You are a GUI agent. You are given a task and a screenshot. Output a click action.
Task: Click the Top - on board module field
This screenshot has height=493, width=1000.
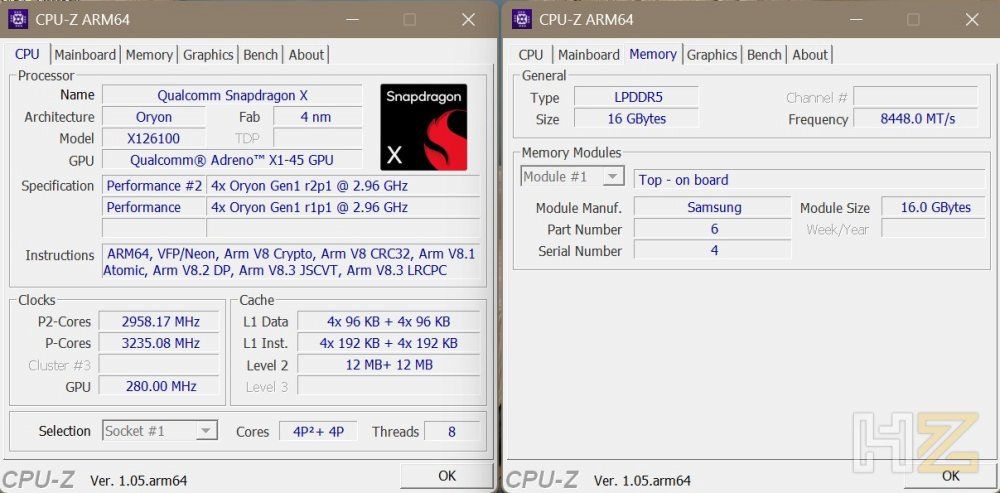click(809, 180)
